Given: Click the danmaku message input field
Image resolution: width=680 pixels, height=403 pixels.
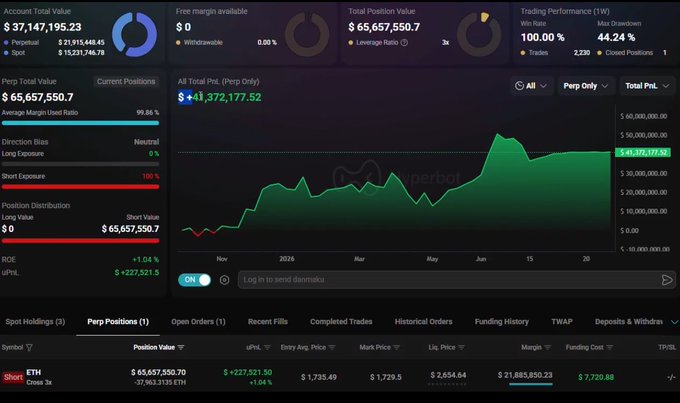Looking at the screenshot, I should (448, 280).
